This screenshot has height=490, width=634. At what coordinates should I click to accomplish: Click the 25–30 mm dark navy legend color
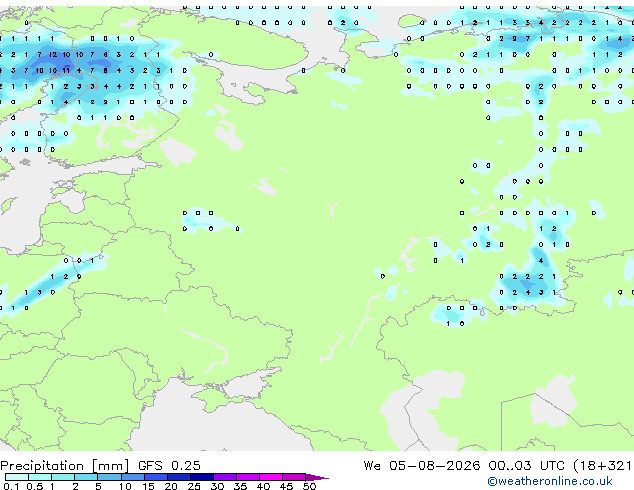click(201, 477)
